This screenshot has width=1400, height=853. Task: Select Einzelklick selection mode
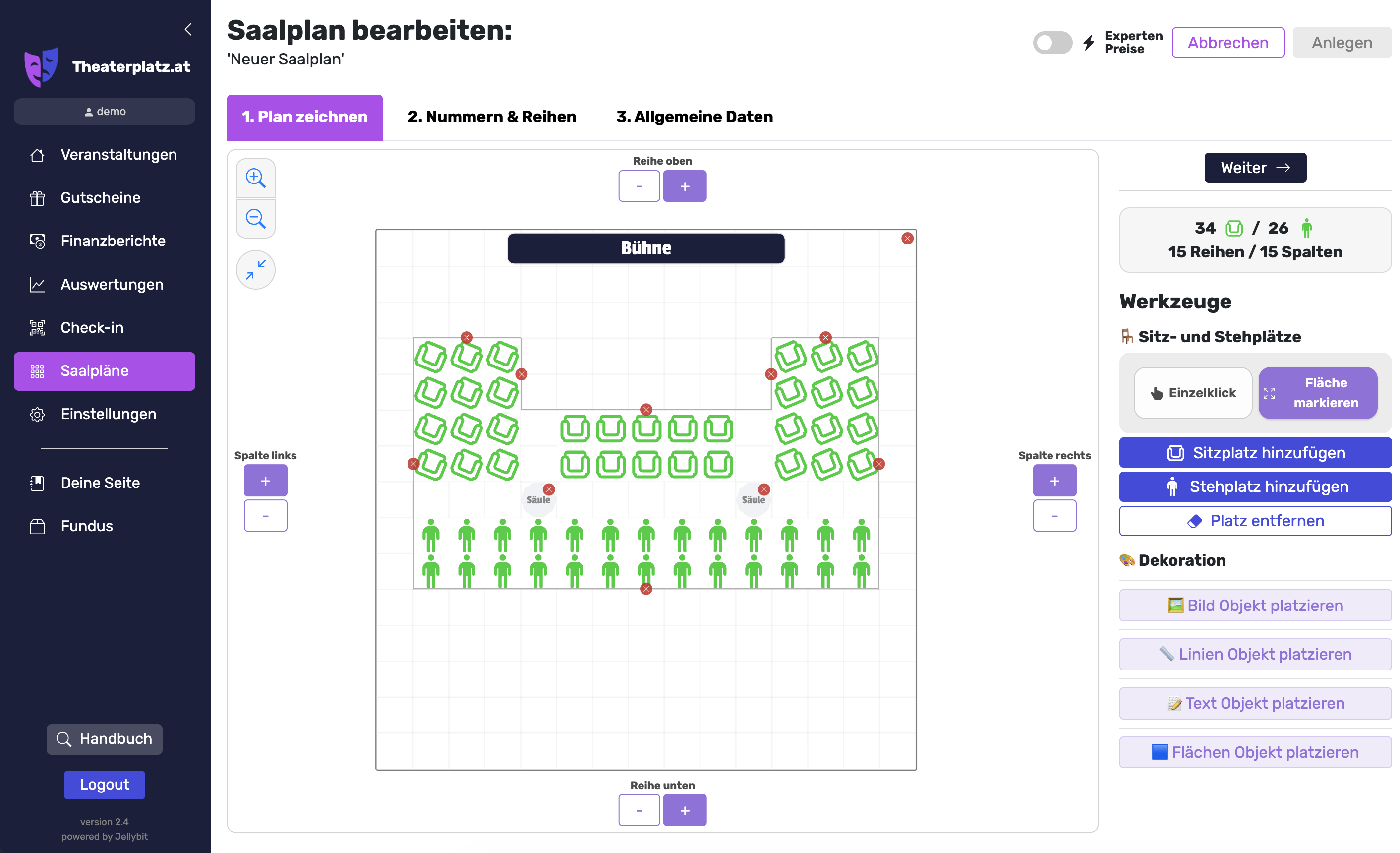1193,393
